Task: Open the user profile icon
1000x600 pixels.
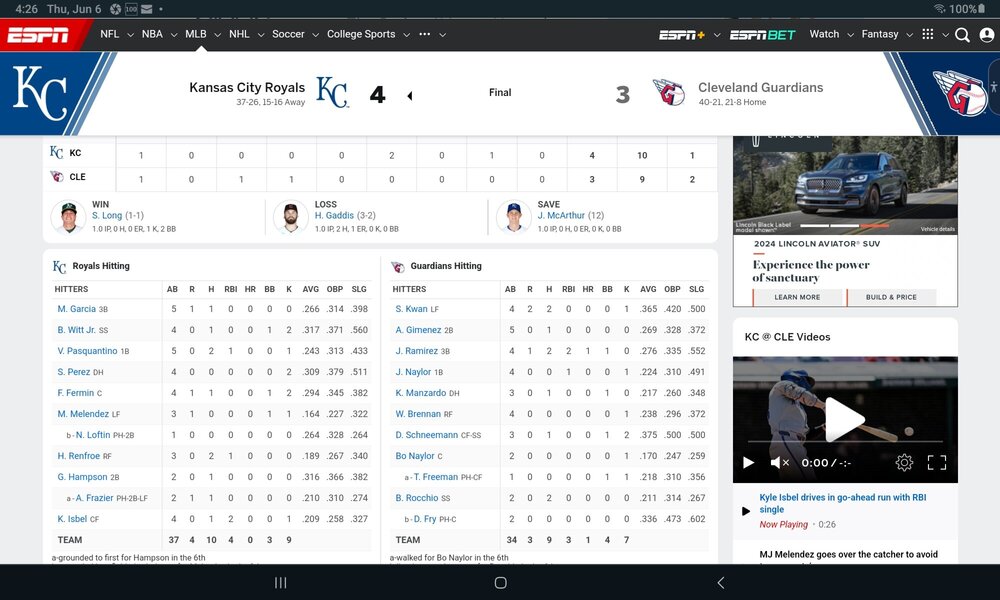Action: click(987, 35)
